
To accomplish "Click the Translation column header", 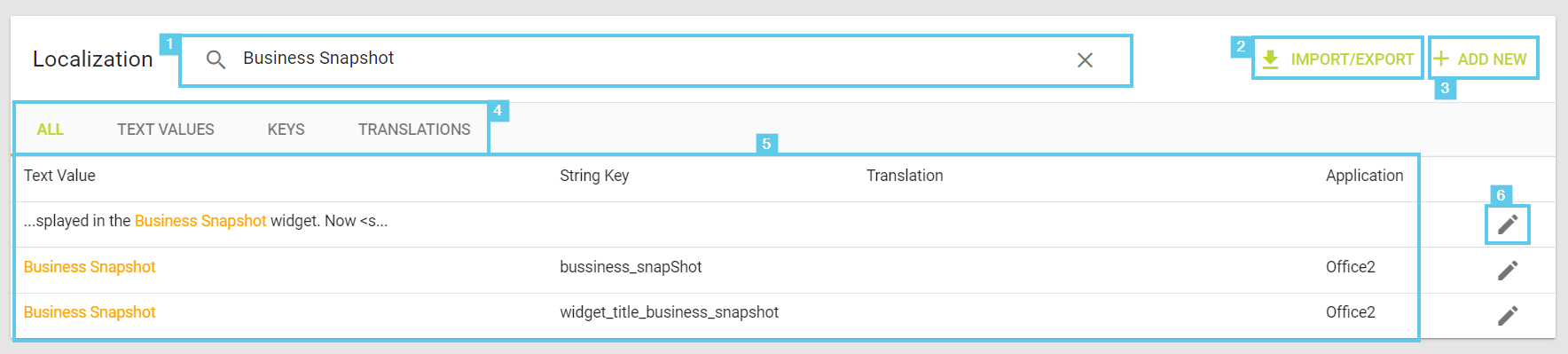I will (x=905, y=176).
